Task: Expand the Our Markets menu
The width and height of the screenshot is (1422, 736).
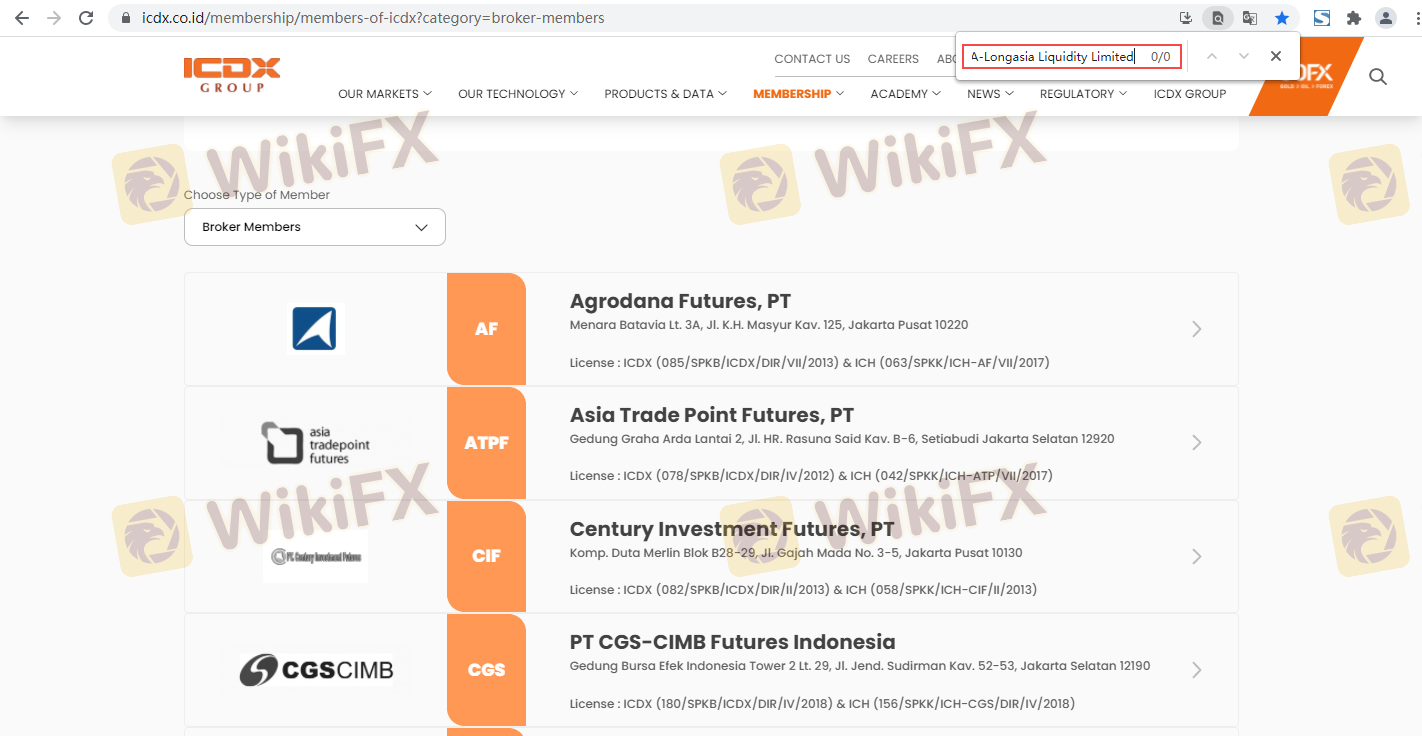Action: (384, 94)
